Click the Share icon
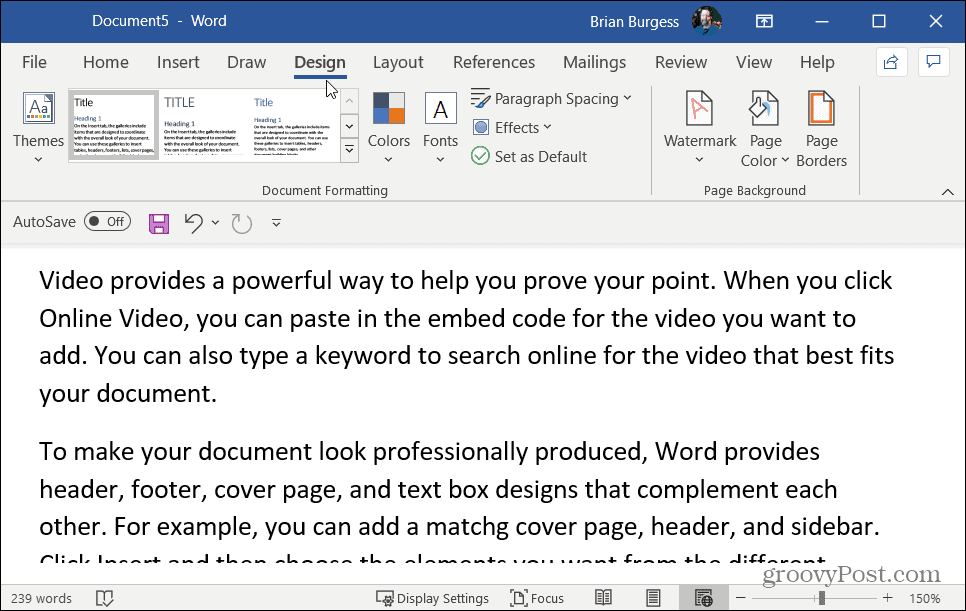 click(x=891, y=62)
